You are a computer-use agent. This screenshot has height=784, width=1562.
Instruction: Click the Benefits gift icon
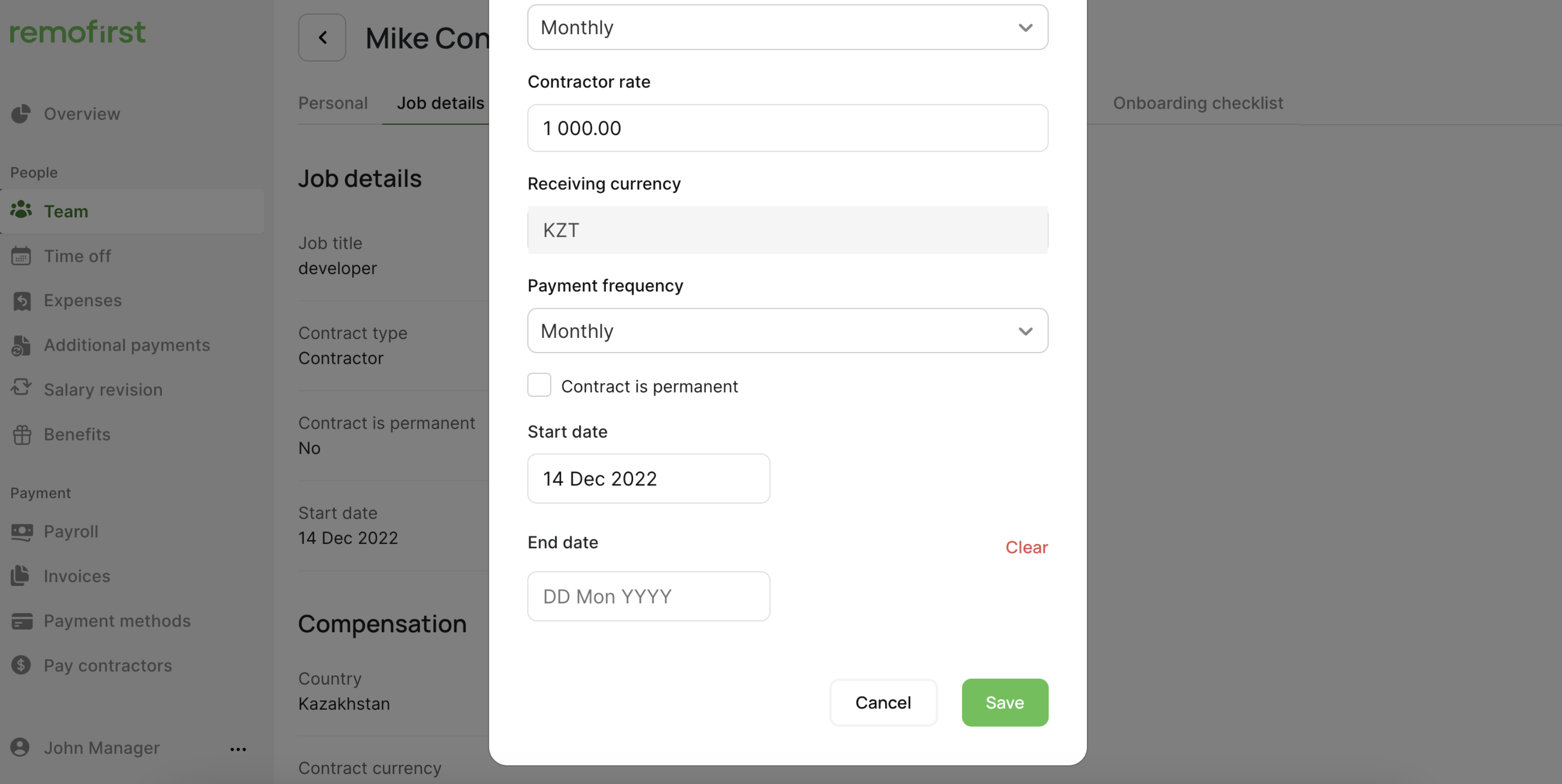[x=22, y=434]
